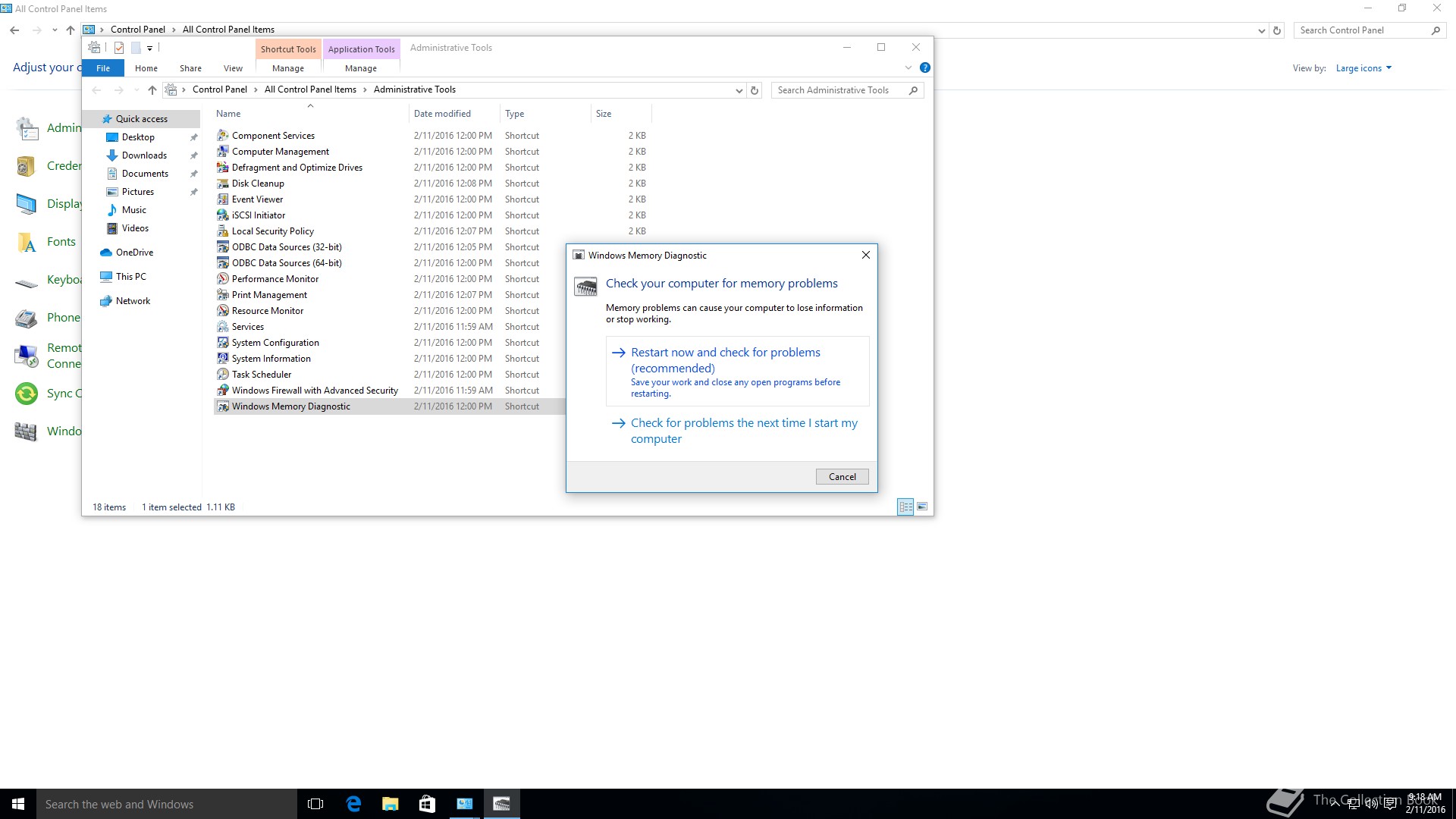The image size is (1456, 819).
Task: Select the Services gear icon
Action: coord(222,326)
